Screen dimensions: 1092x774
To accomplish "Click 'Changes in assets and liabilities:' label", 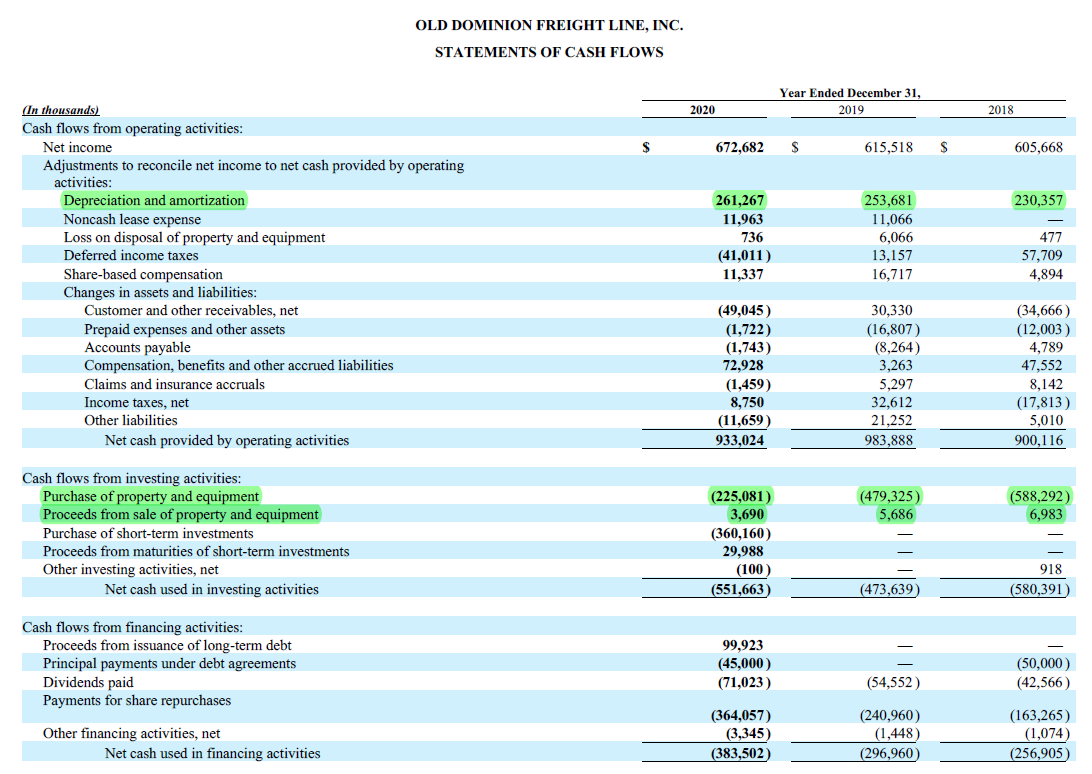I will click(160, 293).
